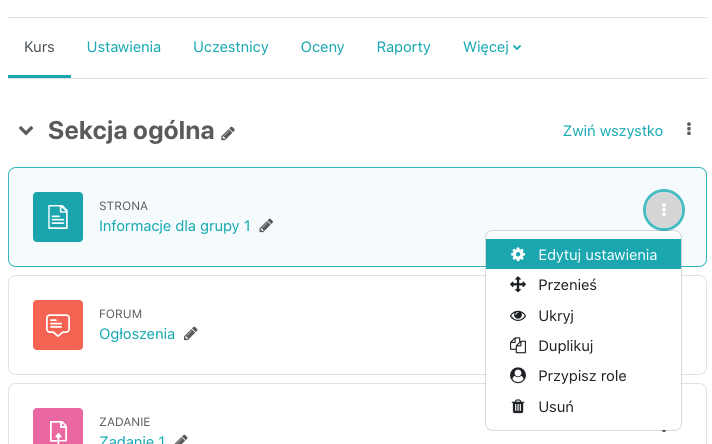Expand the Więcej dropdown
This screenshot has height=444, width=712.
click(x=492, y=47)
